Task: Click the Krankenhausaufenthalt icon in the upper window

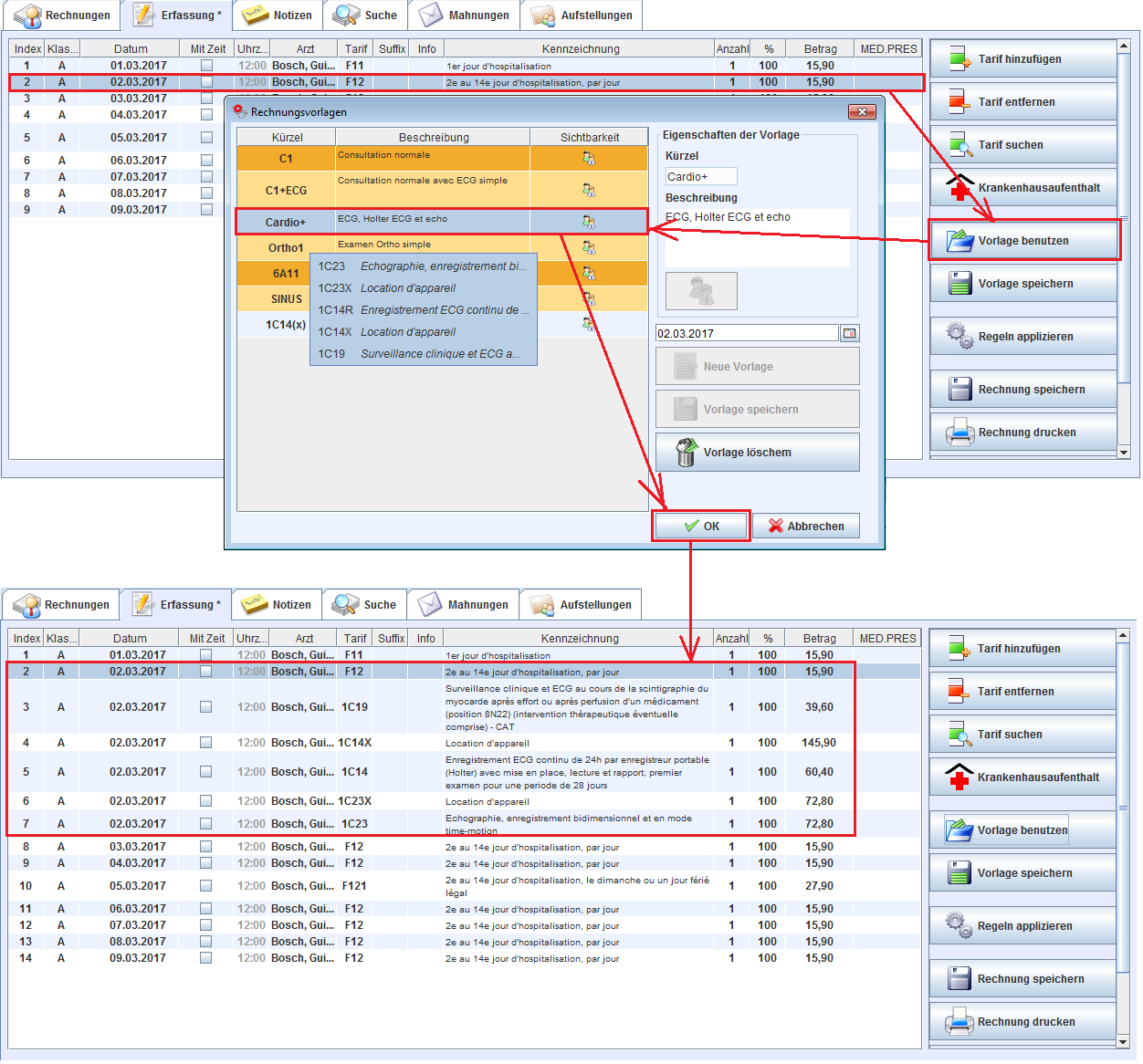Action: tap(959, 188)
